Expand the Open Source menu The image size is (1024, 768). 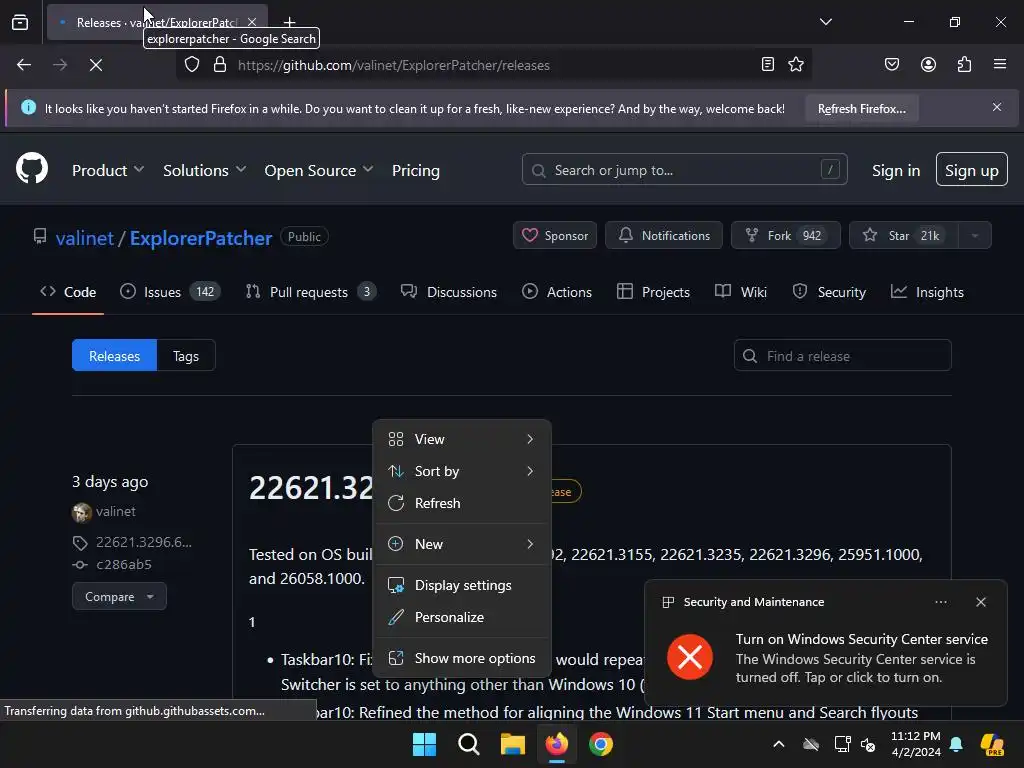coord(319,170)
